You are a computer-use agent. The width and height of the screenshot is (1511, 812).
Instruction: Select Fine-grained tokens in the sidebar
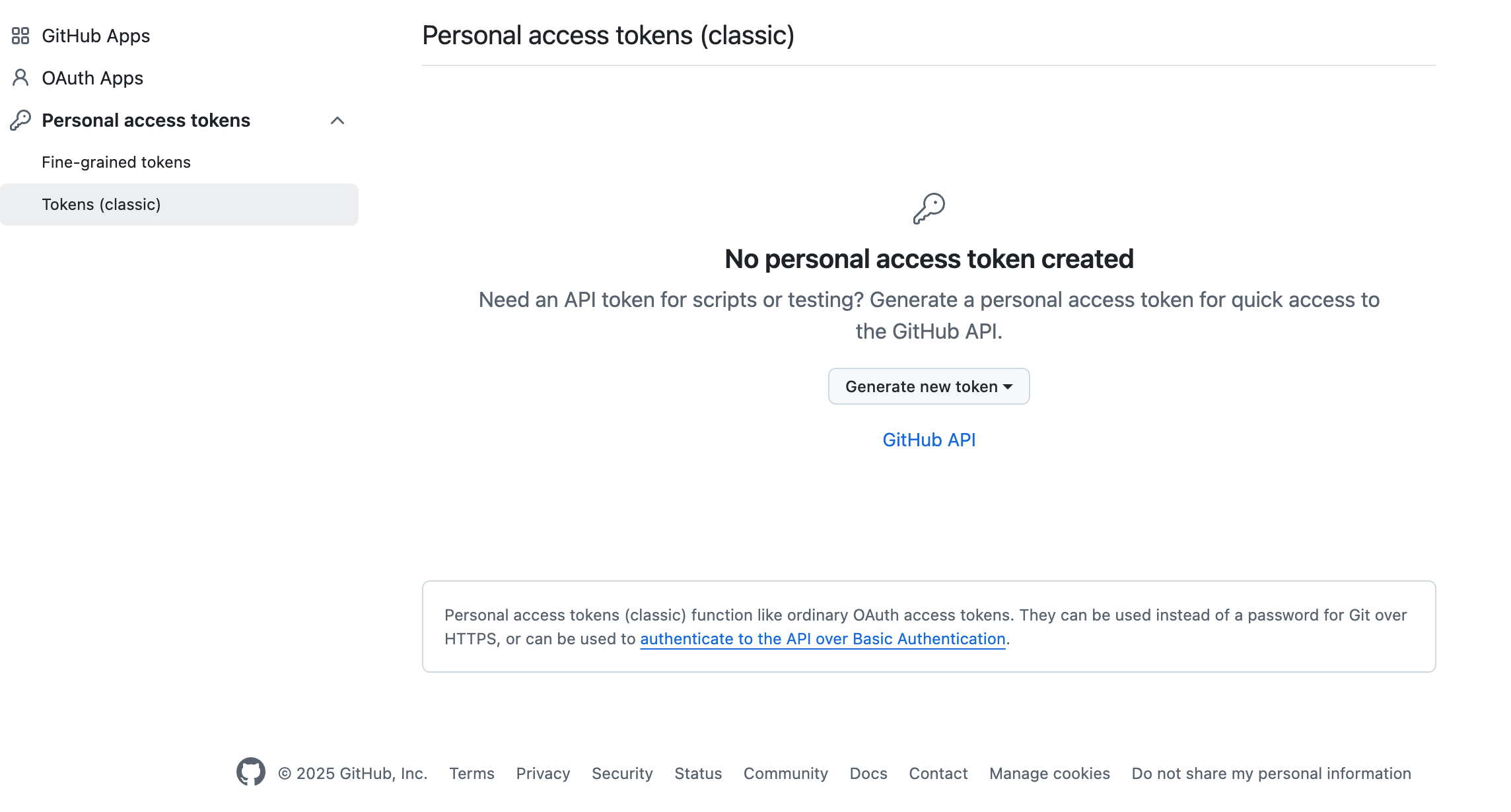pos(116,161)
